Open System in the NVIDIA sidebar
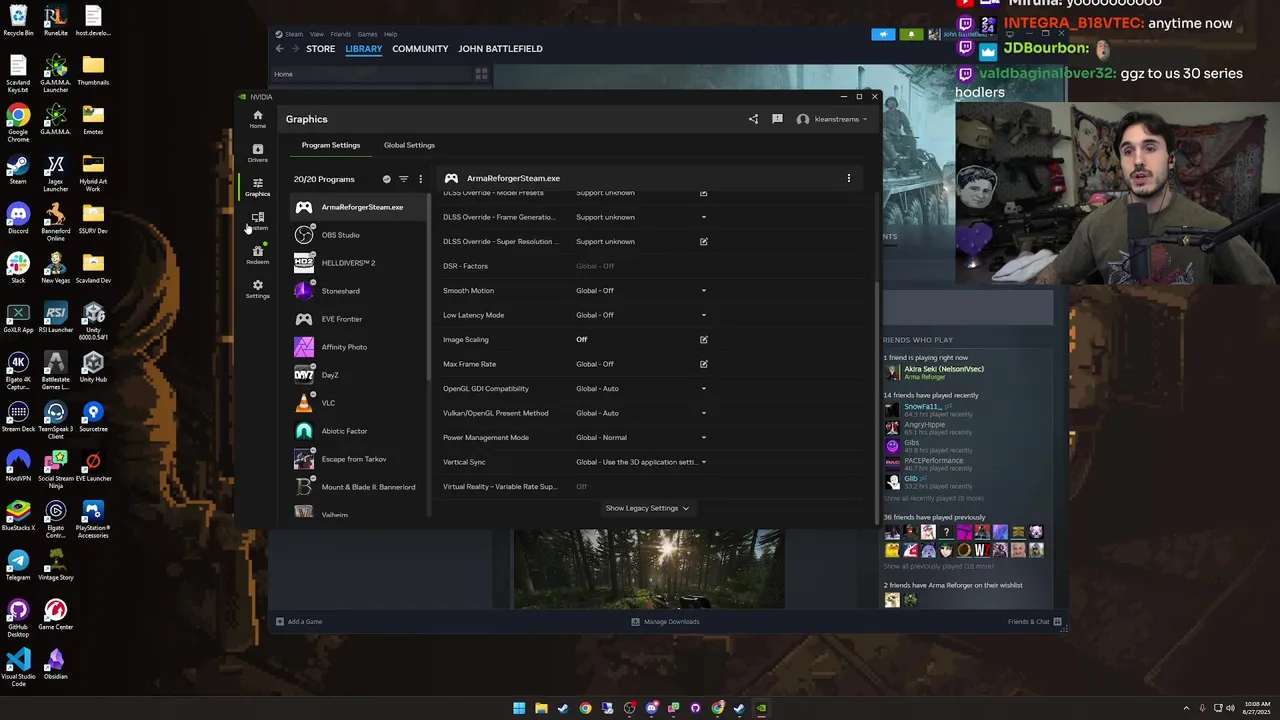Image resolution: width=1280 pixels, height=720 pixels. [x=258, y=221]
